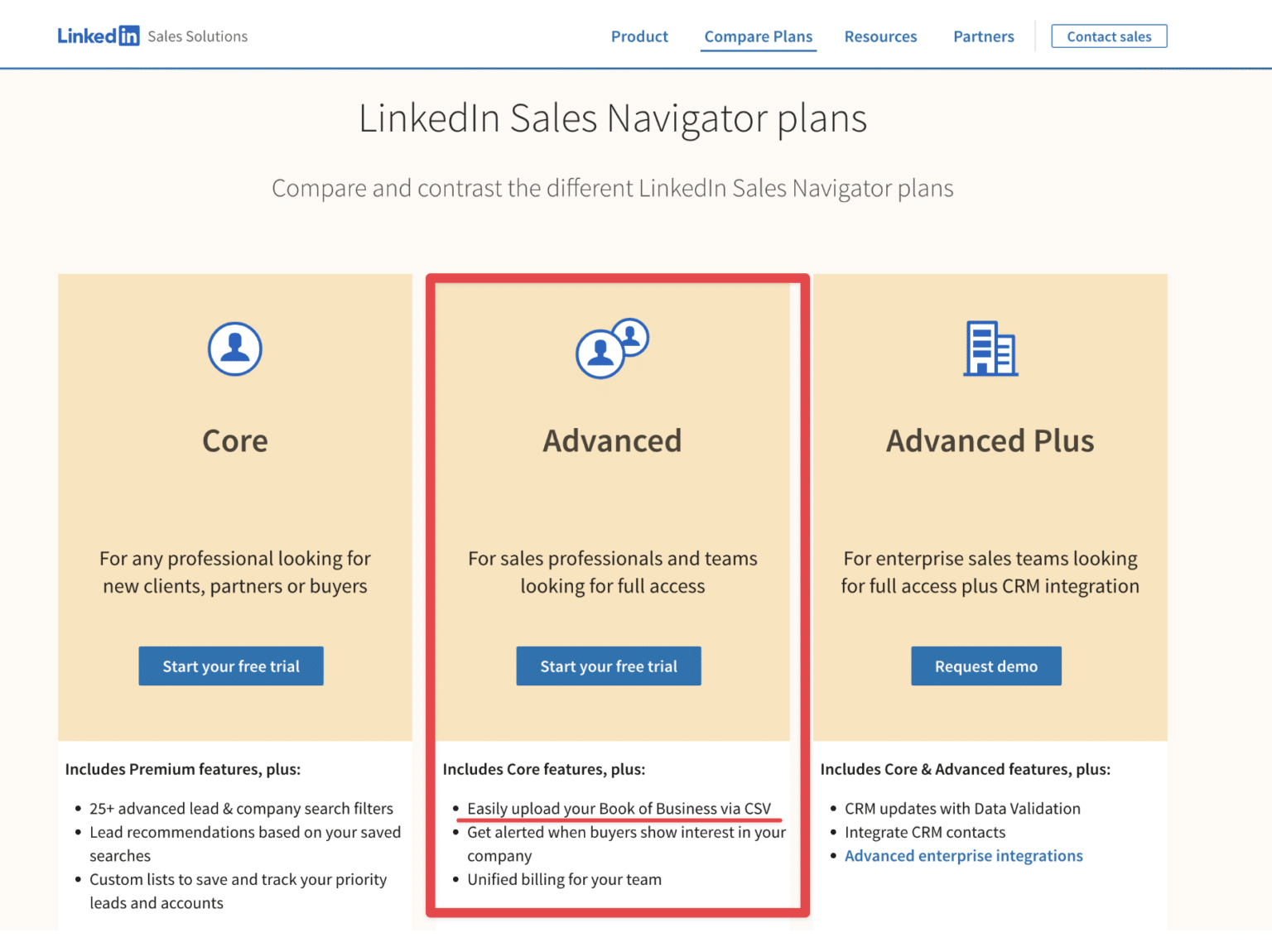Viewport: 1272px width, 952px height.
Task: Open the Partners menu
Action: tap(983, 36)
